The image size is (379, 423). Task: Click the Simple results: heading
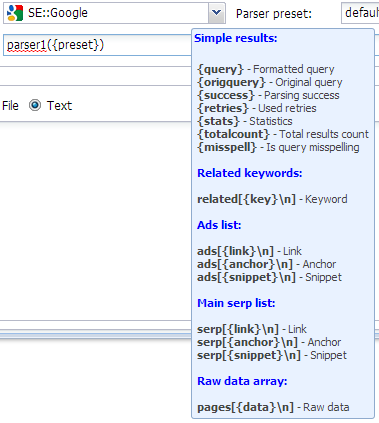pyautogui.click(x=236, y=38)
